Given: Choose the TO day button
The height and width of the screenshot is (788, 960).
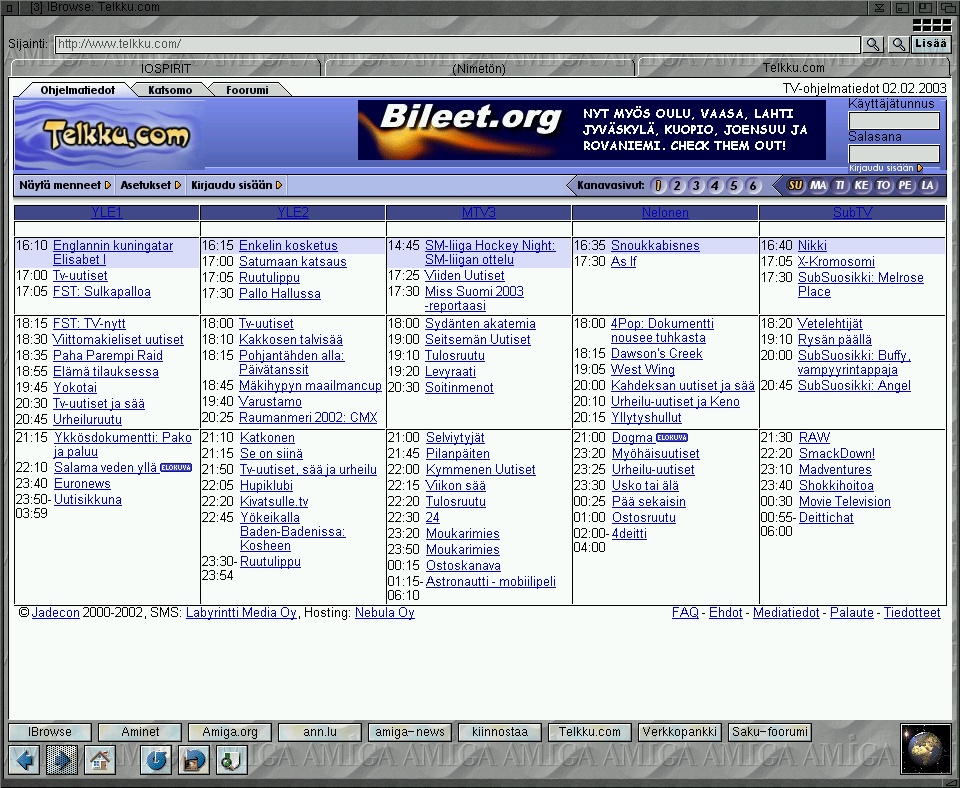Looking at the screenshot, I should coord(883,186).
